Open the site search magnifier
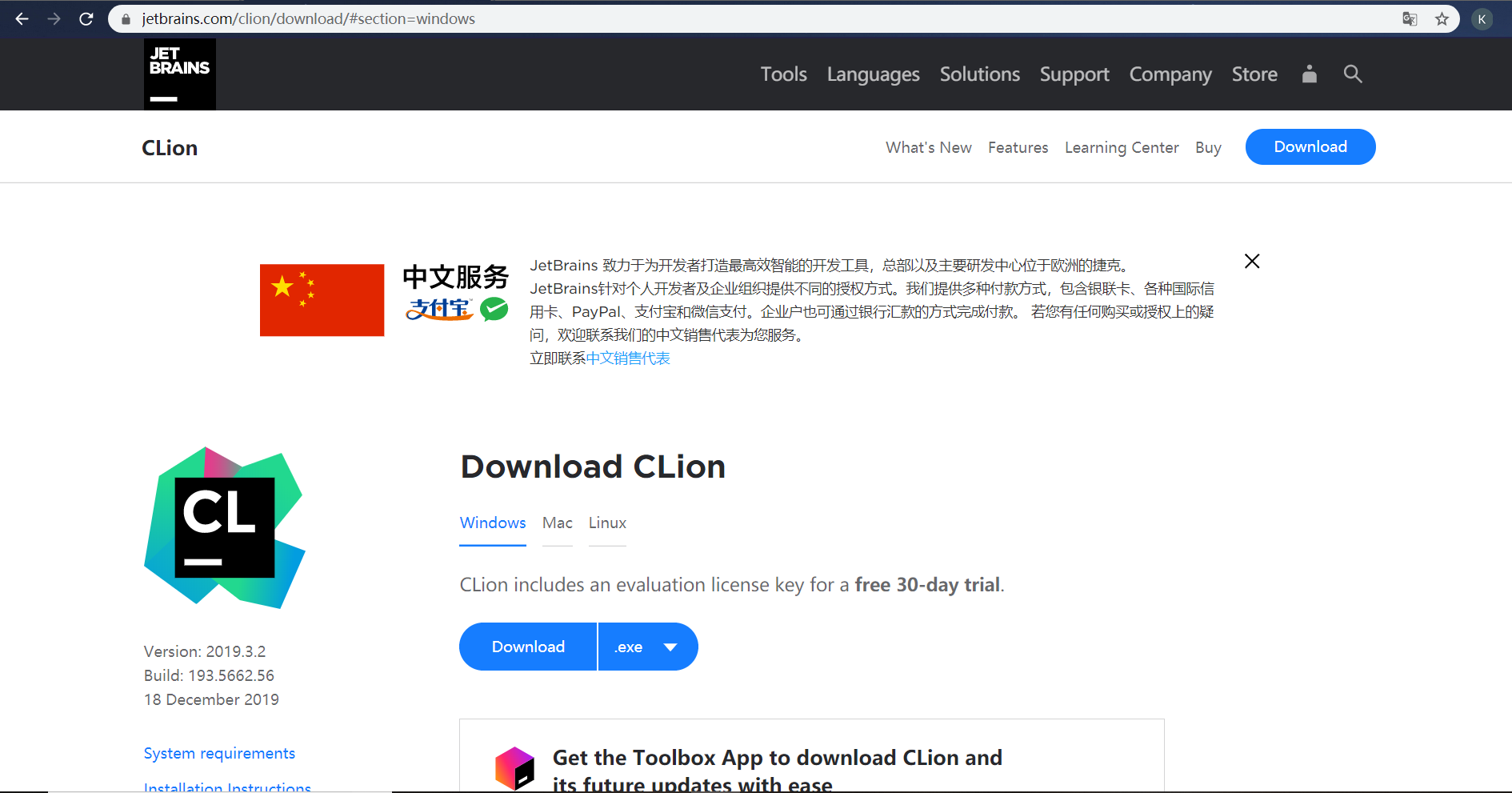The image size is (1512, 793). [1353, 74]
